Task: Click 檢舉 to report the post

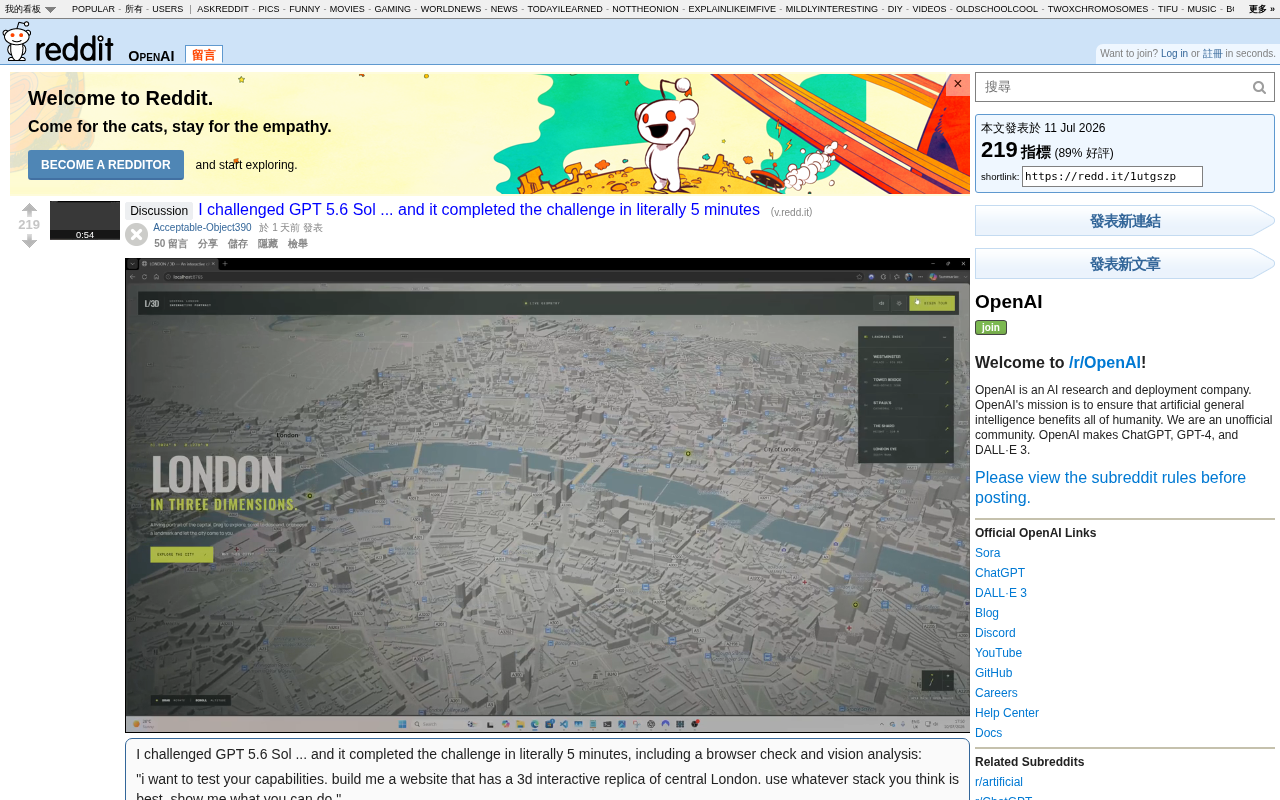Action: point(298,244)
